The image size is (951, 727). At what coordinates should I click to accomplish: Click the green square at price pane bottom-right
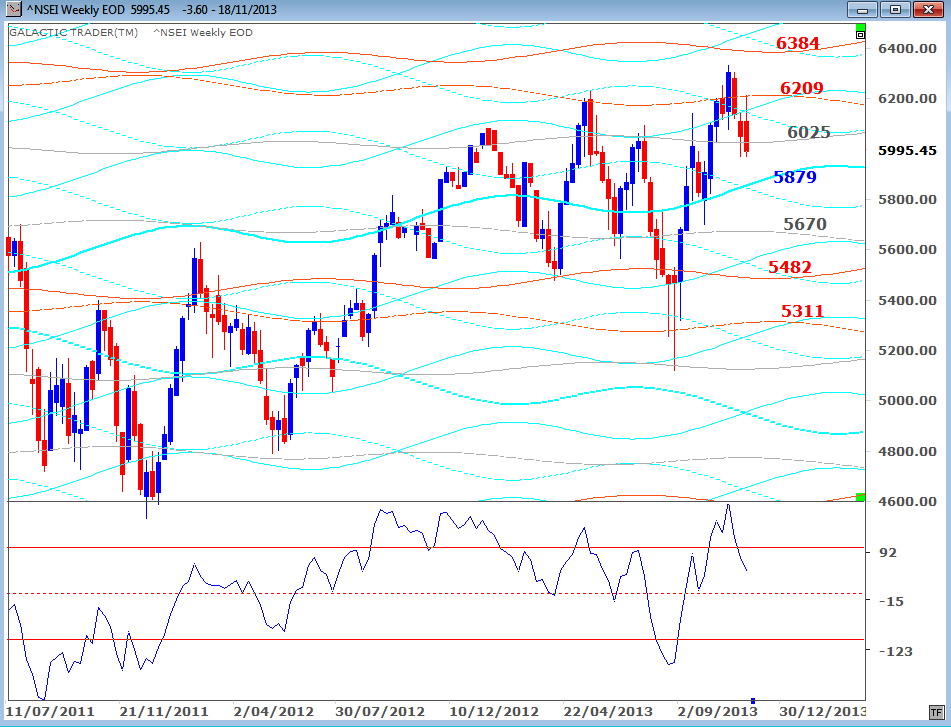(x=860, y=497)
